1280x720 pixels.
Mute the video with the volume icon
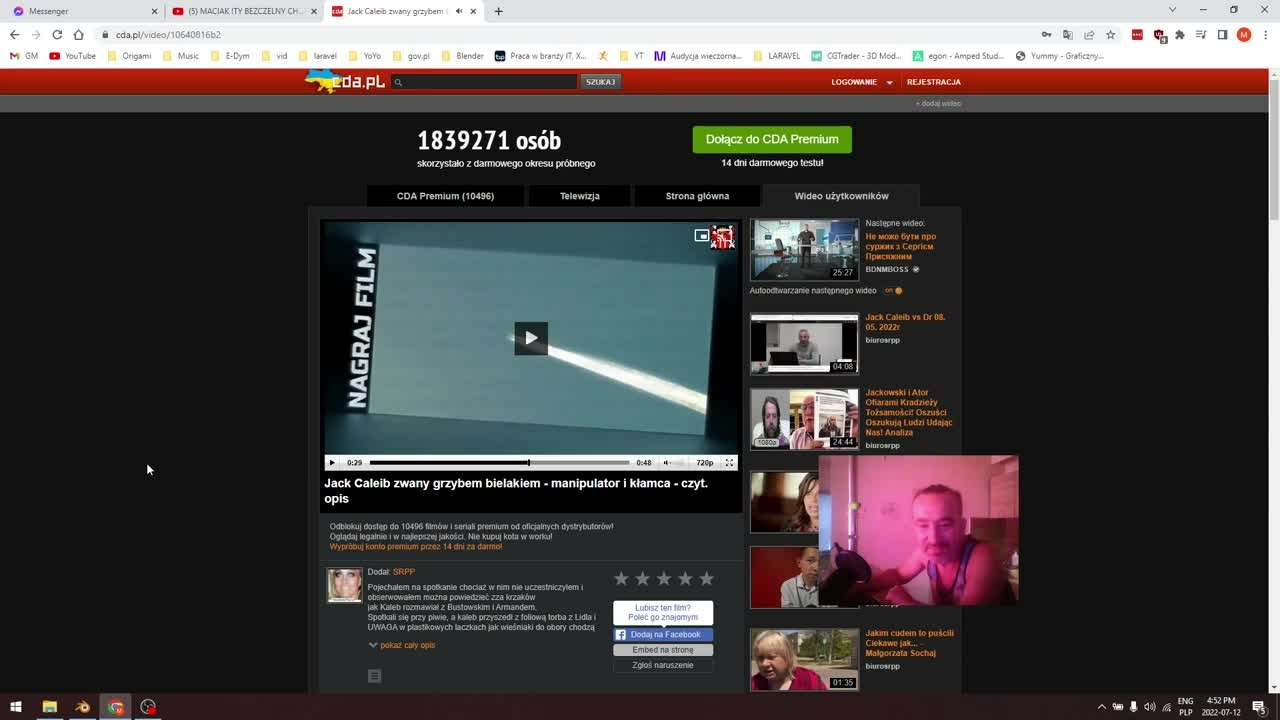pyautogui.click(x=667, y=463)
